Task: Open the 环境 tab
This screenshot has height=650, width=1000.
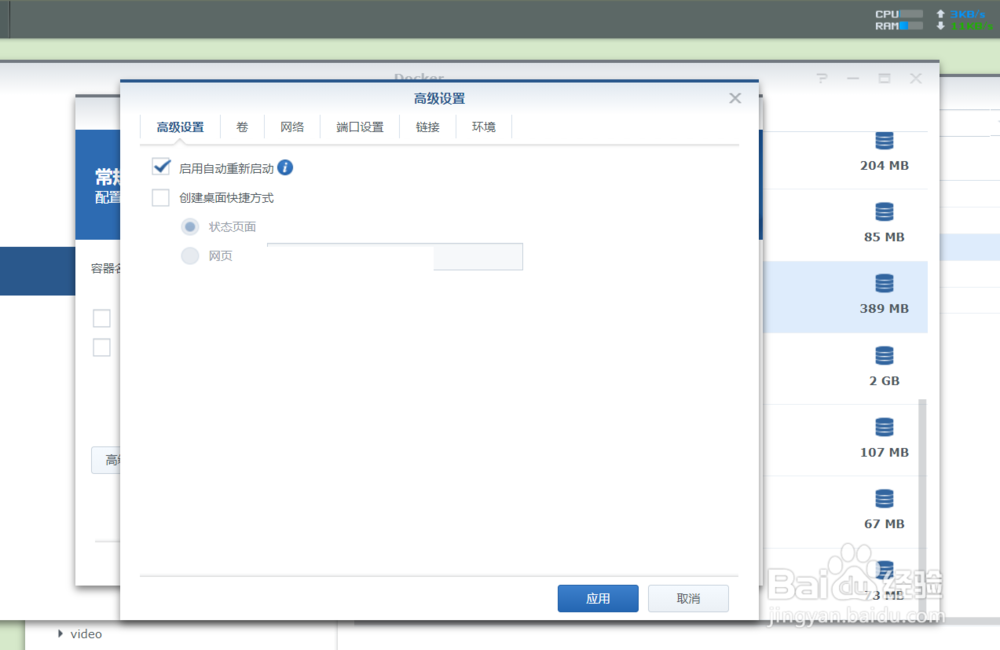Action: coord(483,127)
